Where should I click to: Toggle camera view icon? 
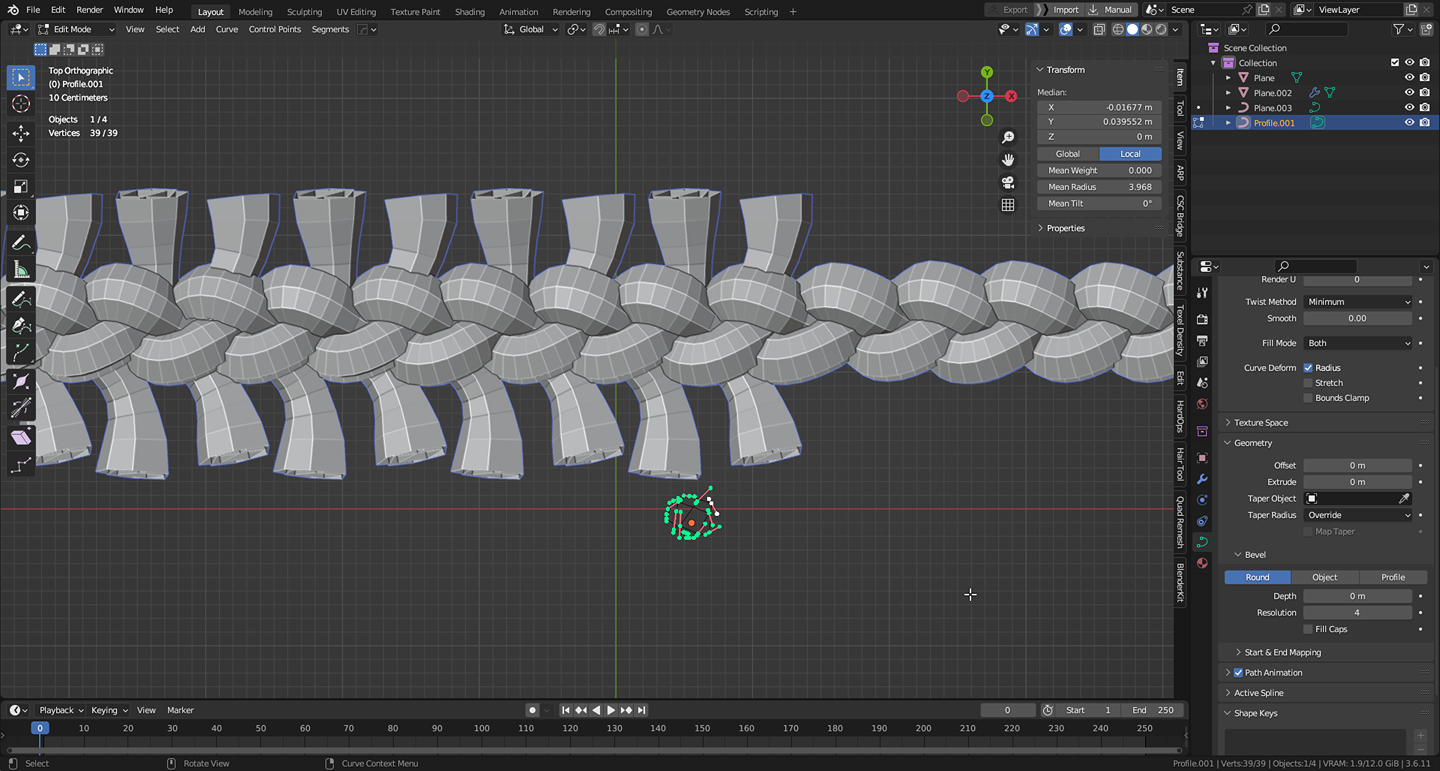coord(1008,182)
